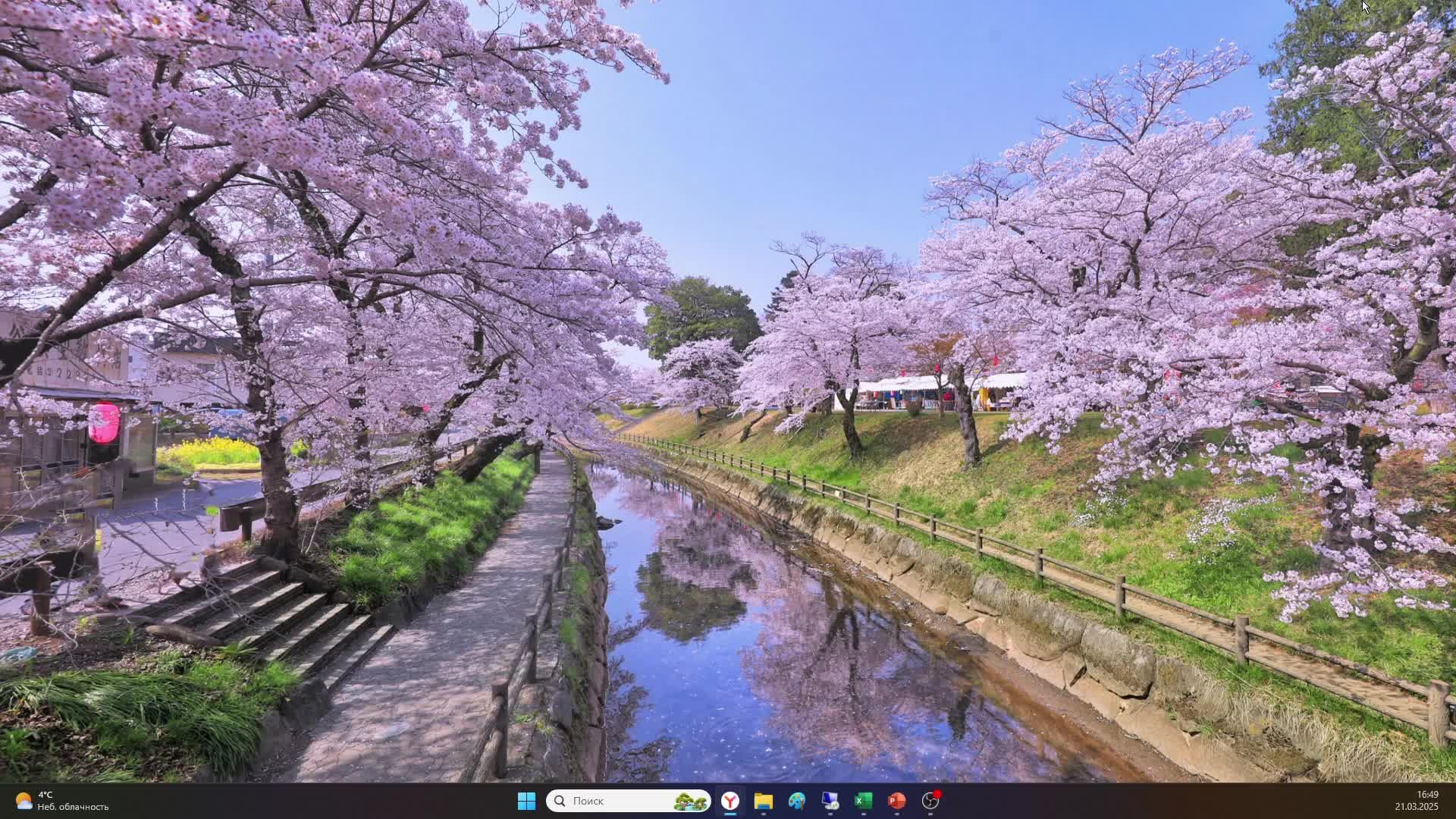Open File Explorer from the taskbar

(x=763, y=801)
